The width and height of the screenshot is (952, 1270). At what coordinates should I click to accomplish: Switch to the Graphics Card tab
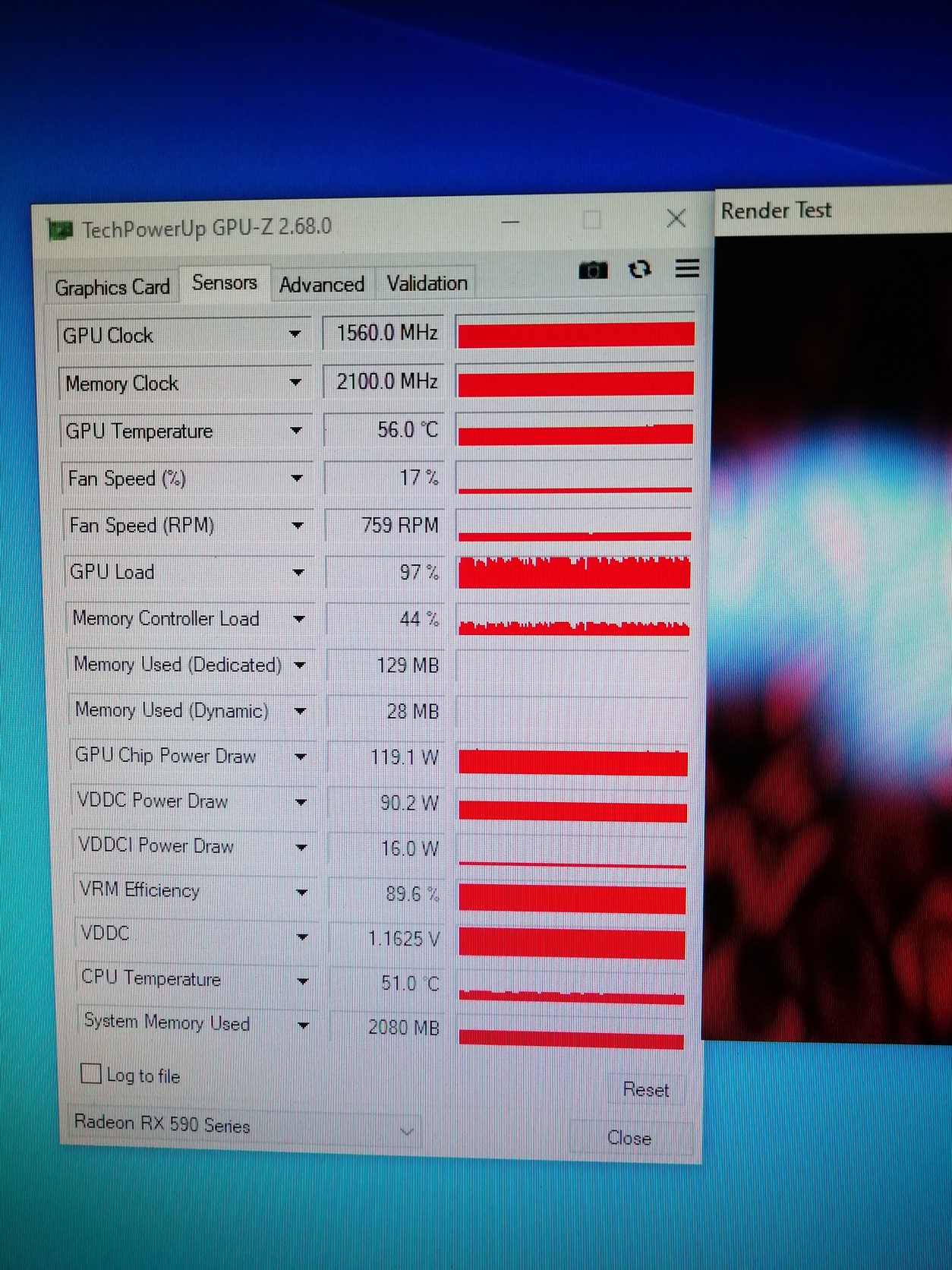point(112,287)
